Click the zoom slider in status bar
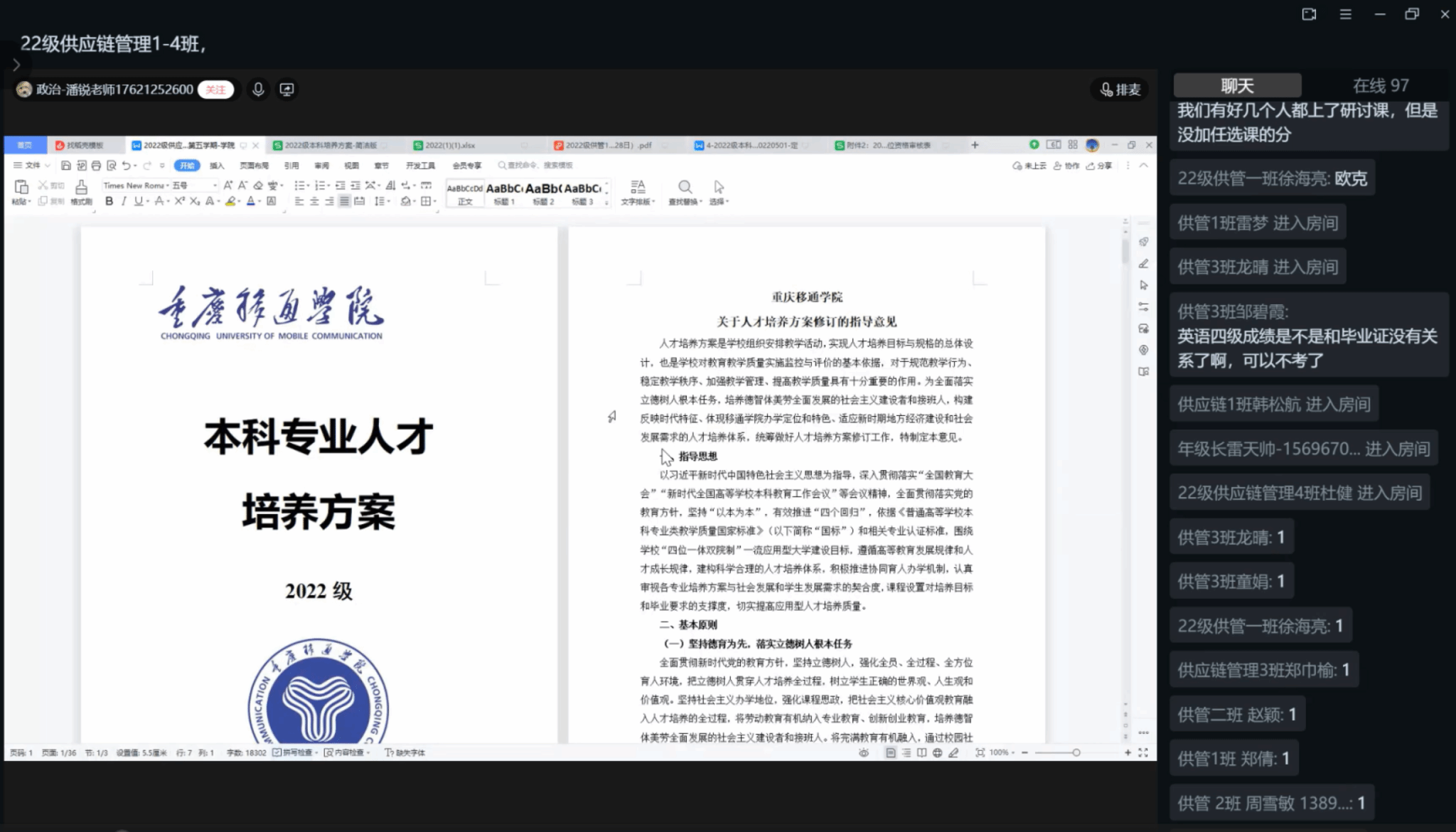Image resolution: width=1456 pixels, height=832 pixels. pos(1076,752)
